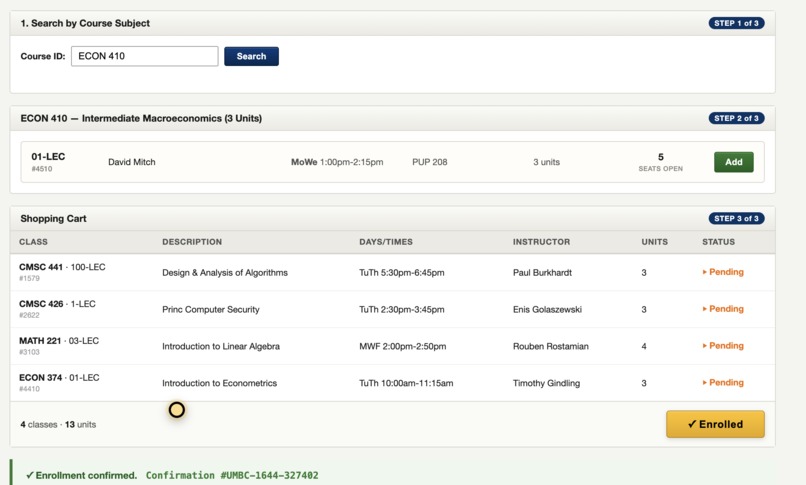Click the Course ID input field
Viewport: 806px width, 485px height.
point(144,56)
